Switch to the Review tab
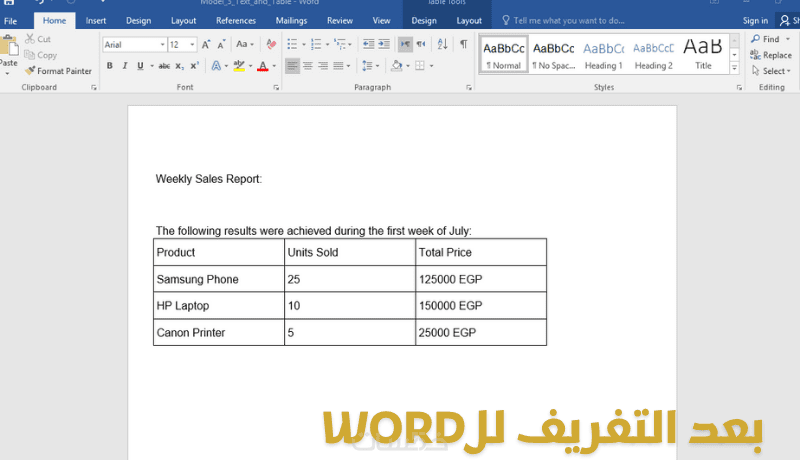Screen dimensions: 800x460 pos(340,21)
